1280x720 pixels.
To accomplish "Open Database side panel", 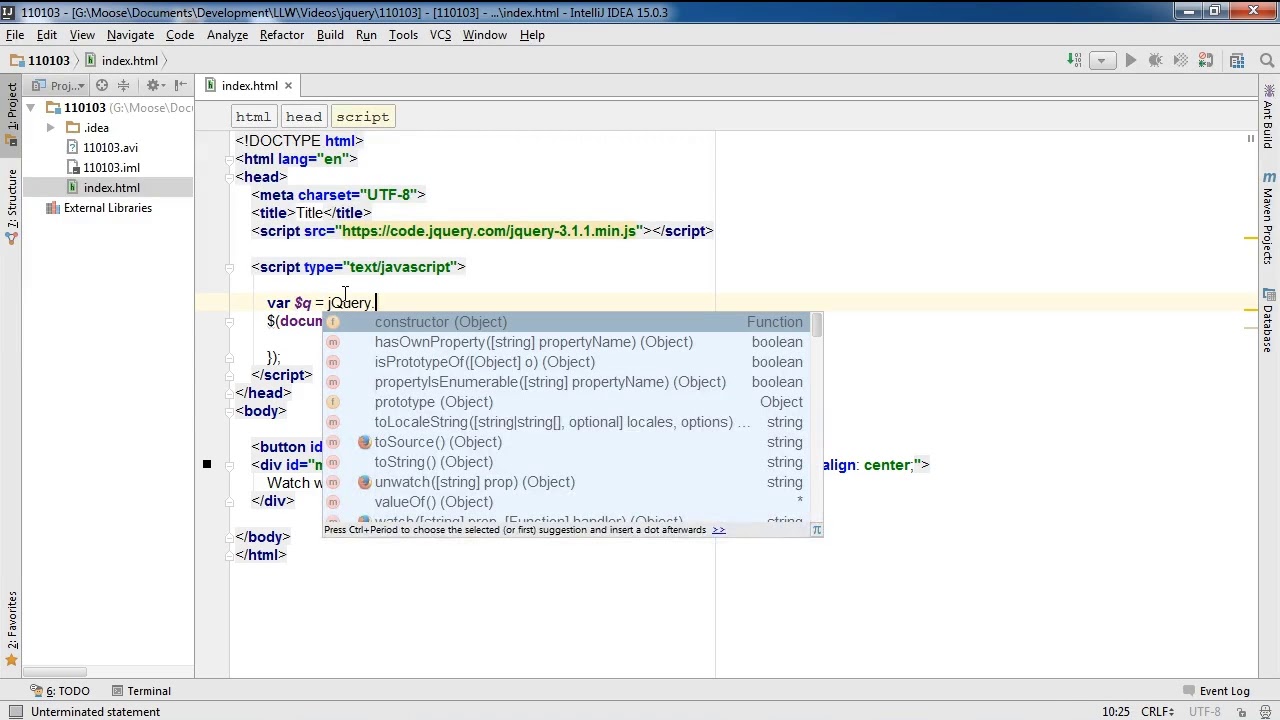I will click(x=1268, y=321).
